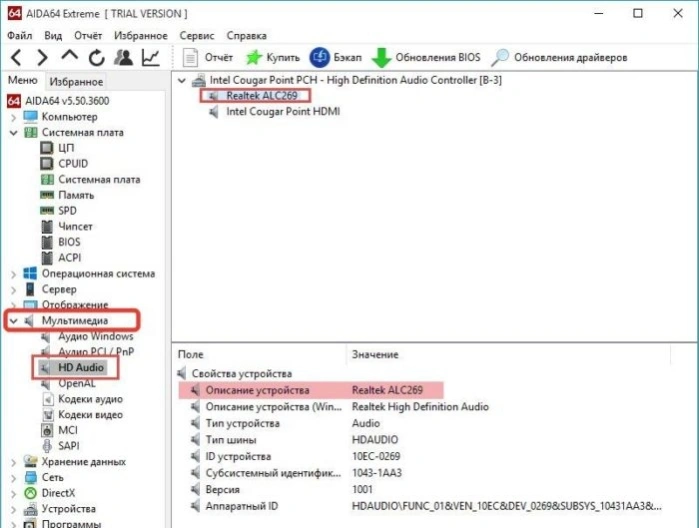This screenshot has height=528, width=699.
Task: Open the Файл menu
Action: tap(20, 36)
